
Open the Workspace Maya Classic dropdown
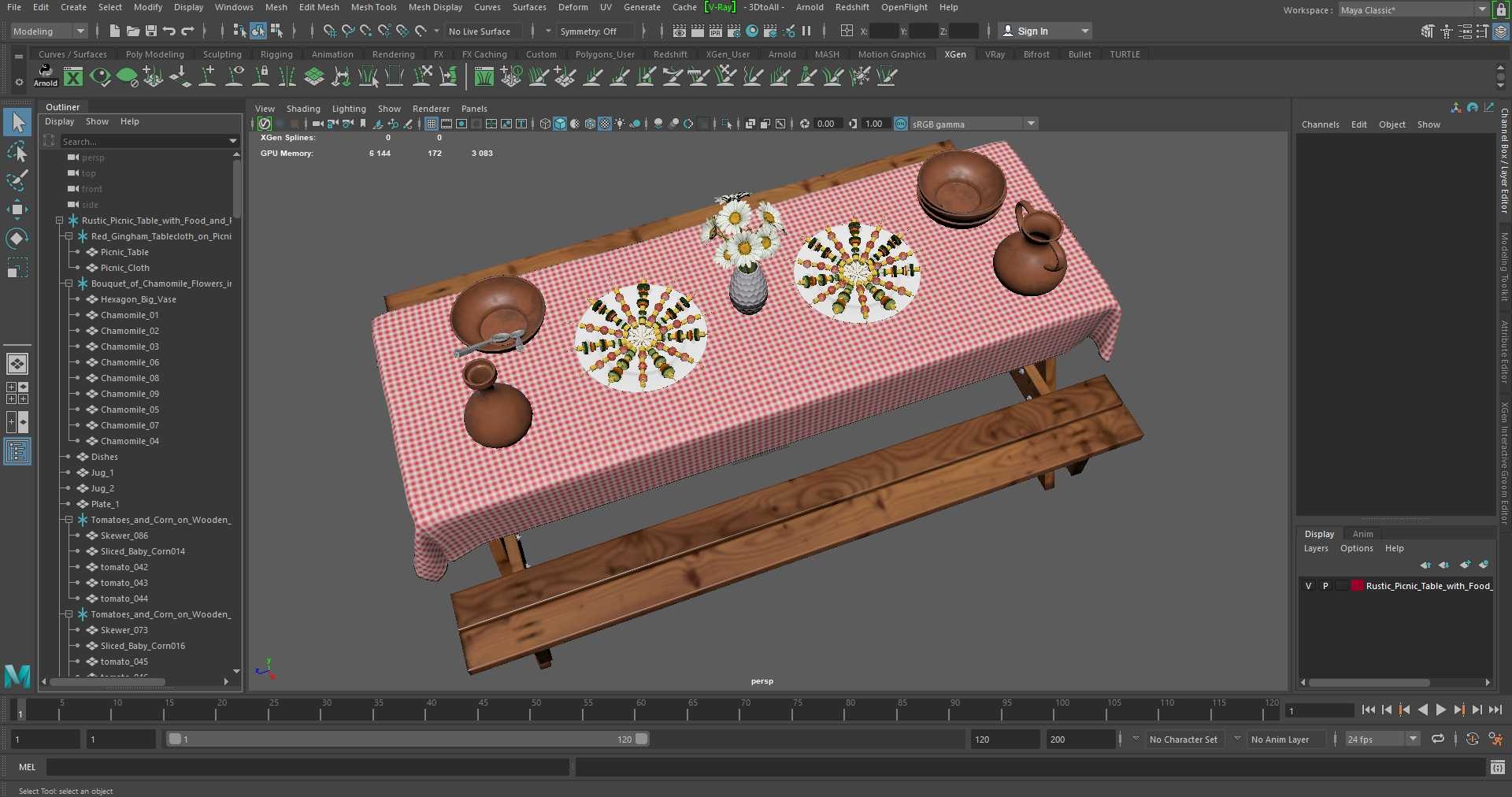[x=1413, y=10]
